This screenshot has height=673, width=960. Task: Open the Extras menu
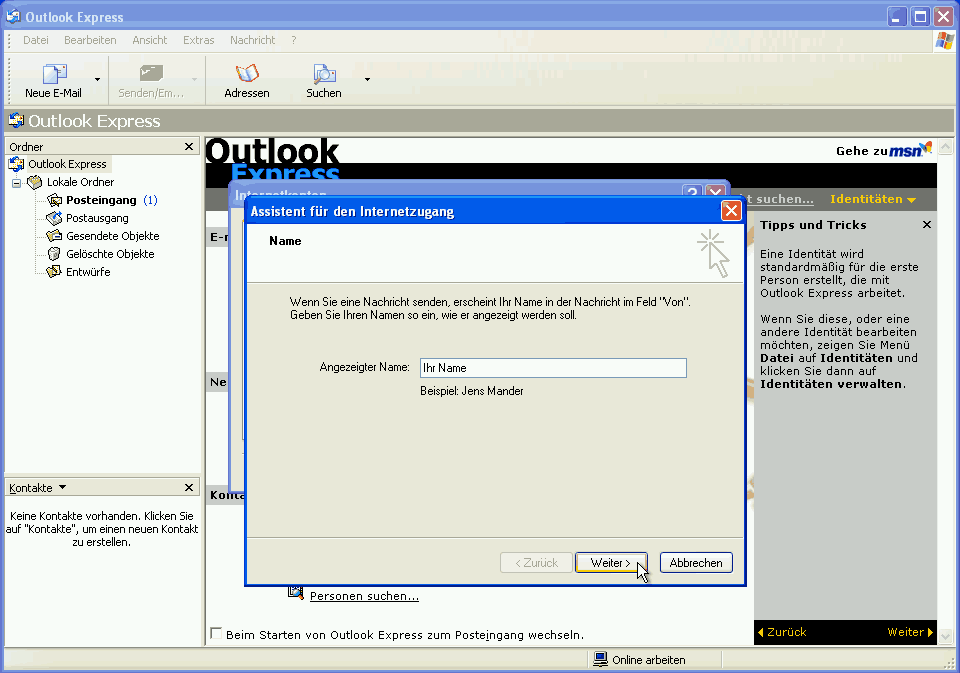click(198, 40)
